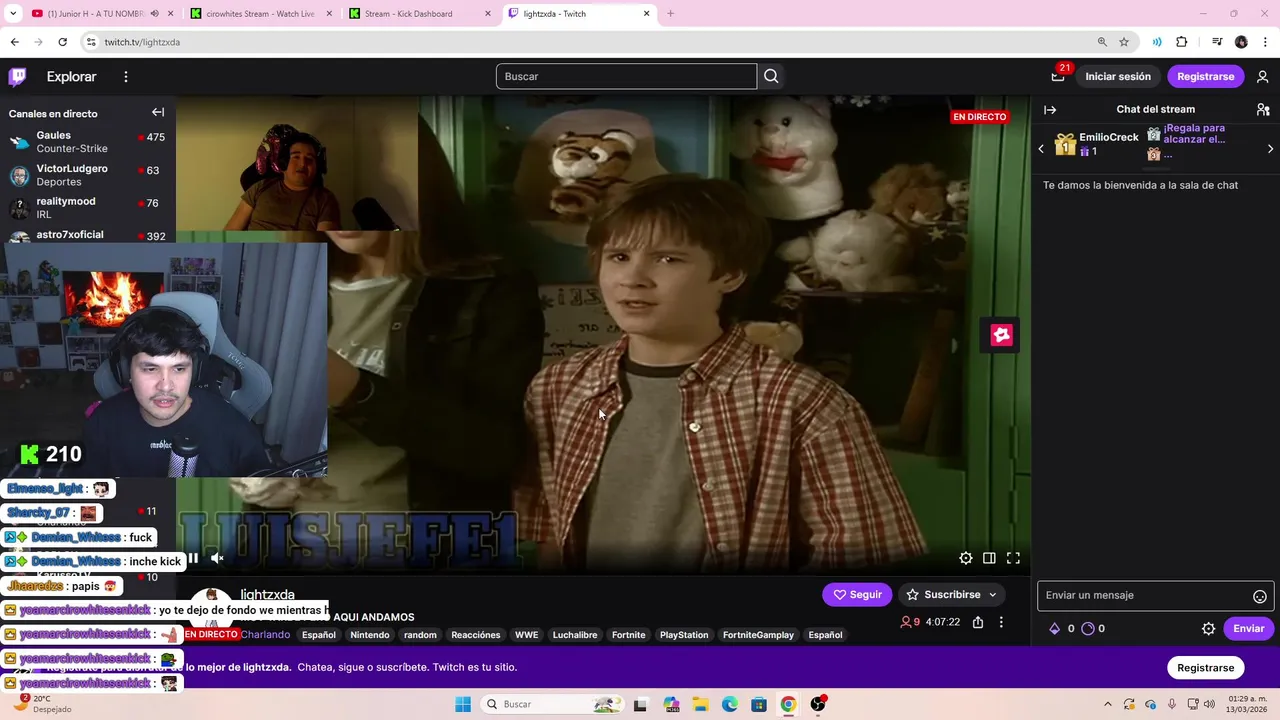Open the EmilioCreck gifter entry
This screenshot has width=1280, height=720.
click(x=1096, y=145)
